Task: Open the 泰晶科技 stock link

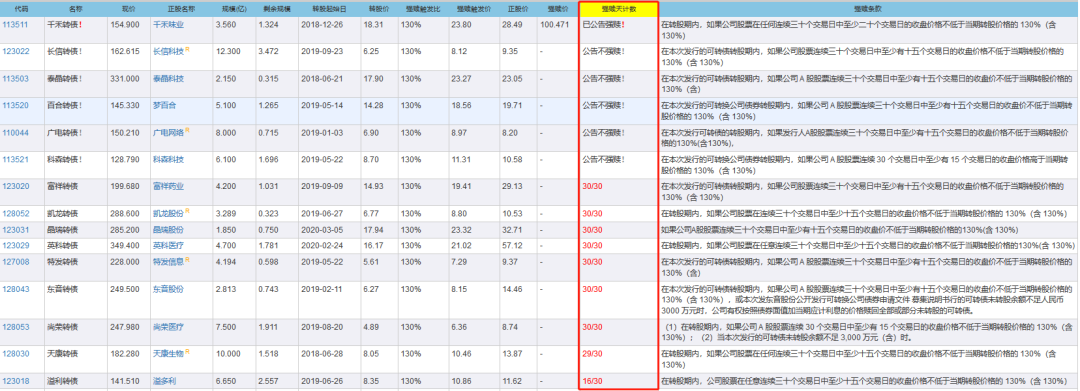Action: pyautogui.click(x=168, y=78)
